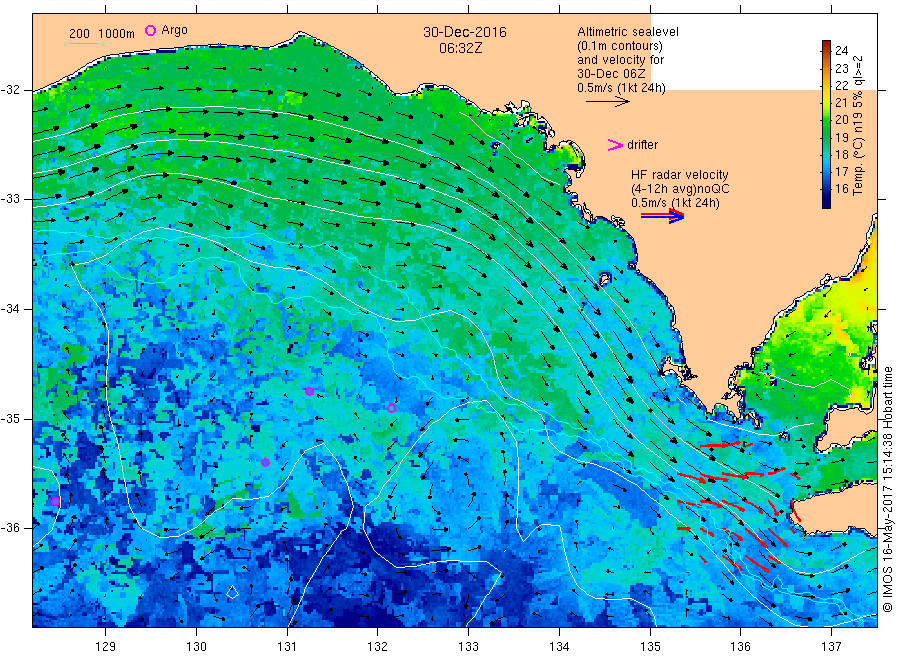Select the Argo float marker near 132.2E, 34.9S
The width and height of the screenshot is (900, 660).
coord(391,409)
